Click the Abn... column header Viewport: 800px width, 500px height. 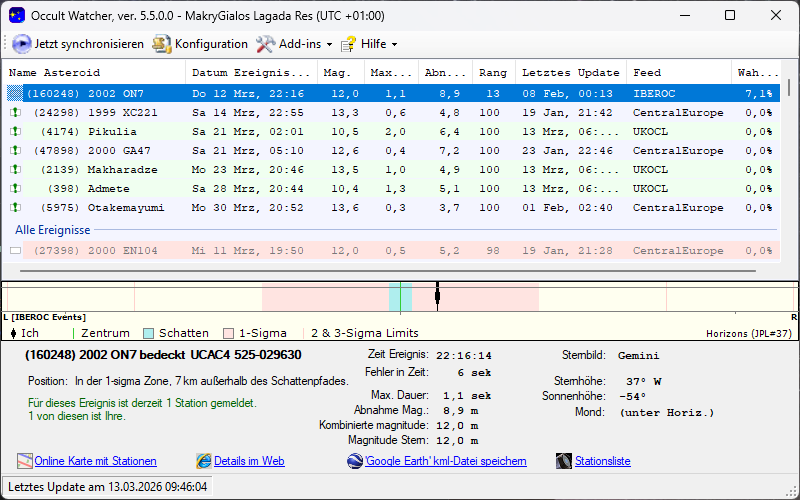click(445, 73)
